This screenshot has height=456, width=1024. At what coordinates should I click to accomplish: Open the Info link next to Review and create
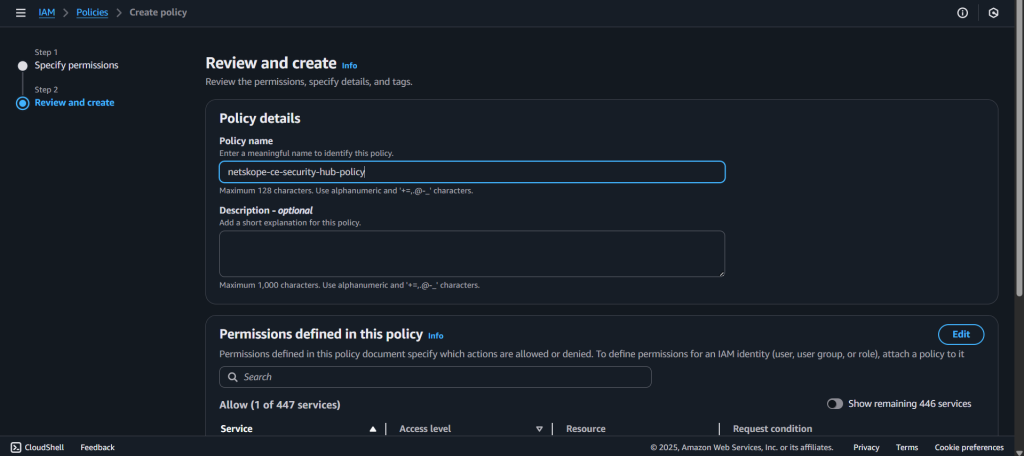(x=349, y=65)
